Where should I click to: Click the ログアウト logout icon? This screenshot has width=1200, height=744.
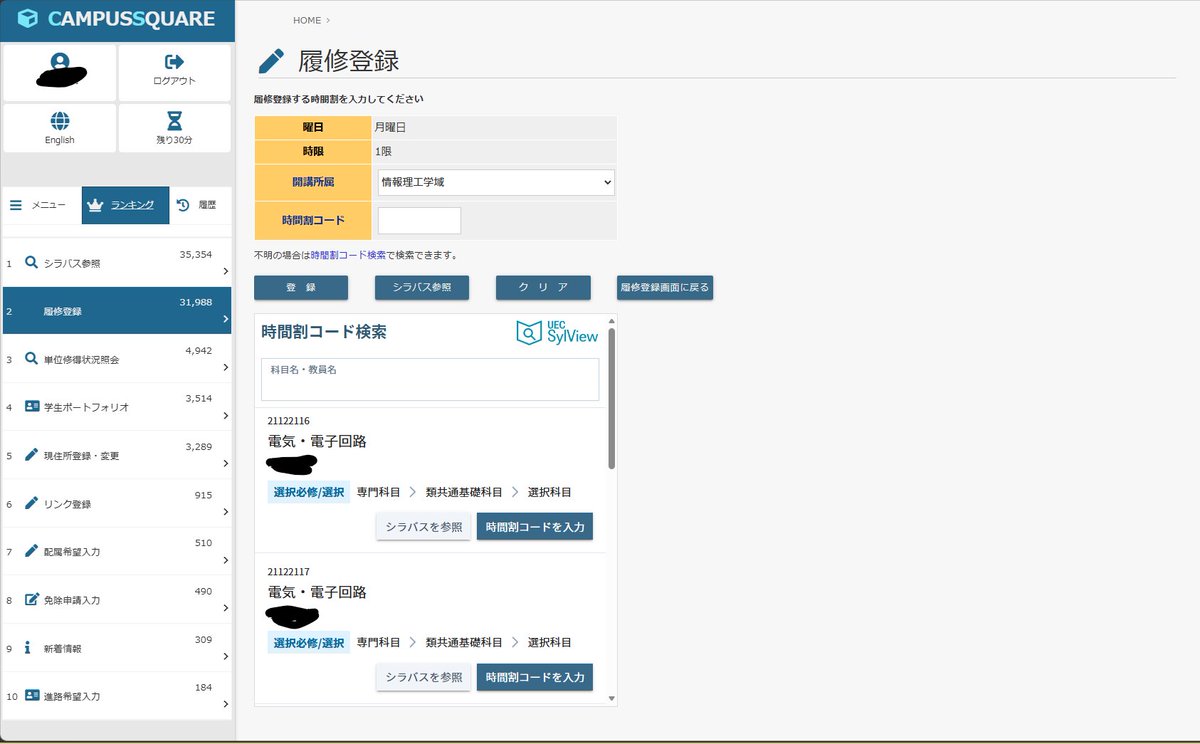[x=174, y=62]
